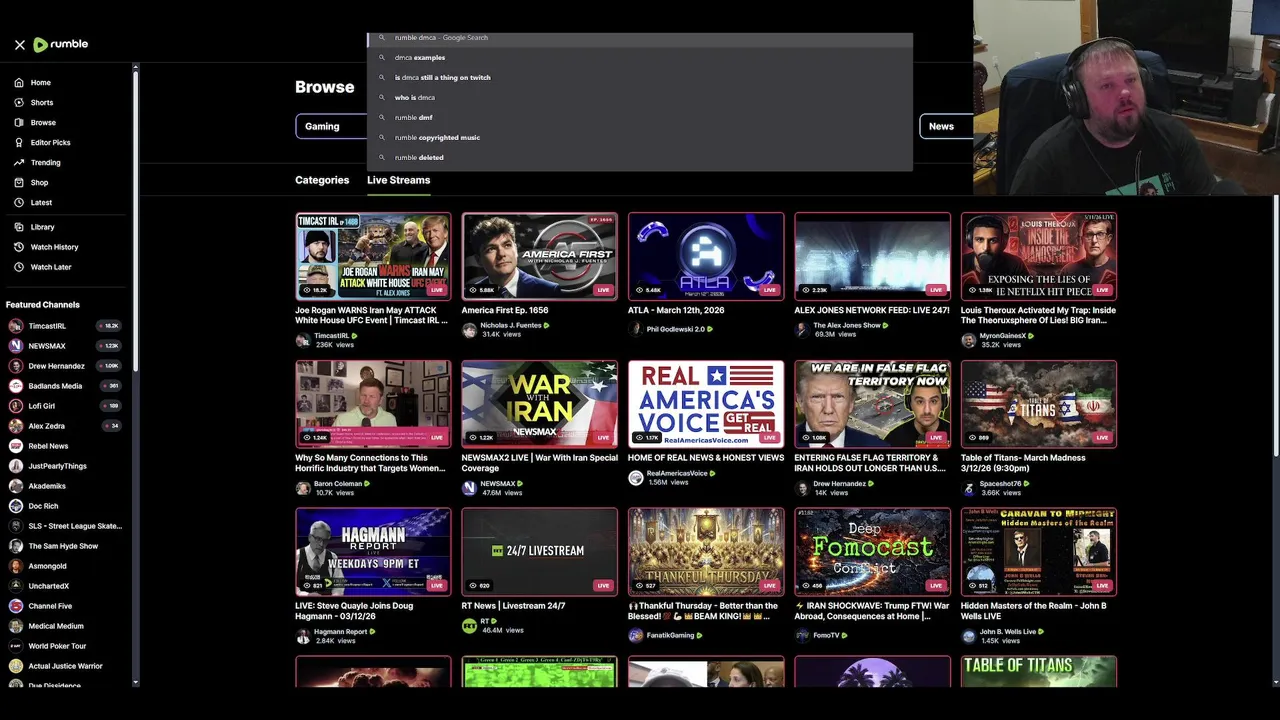Open Fomocast Deep Conflict thumbnail
The width and height of the screenshot is (1280, 720).
coord(872,552)
